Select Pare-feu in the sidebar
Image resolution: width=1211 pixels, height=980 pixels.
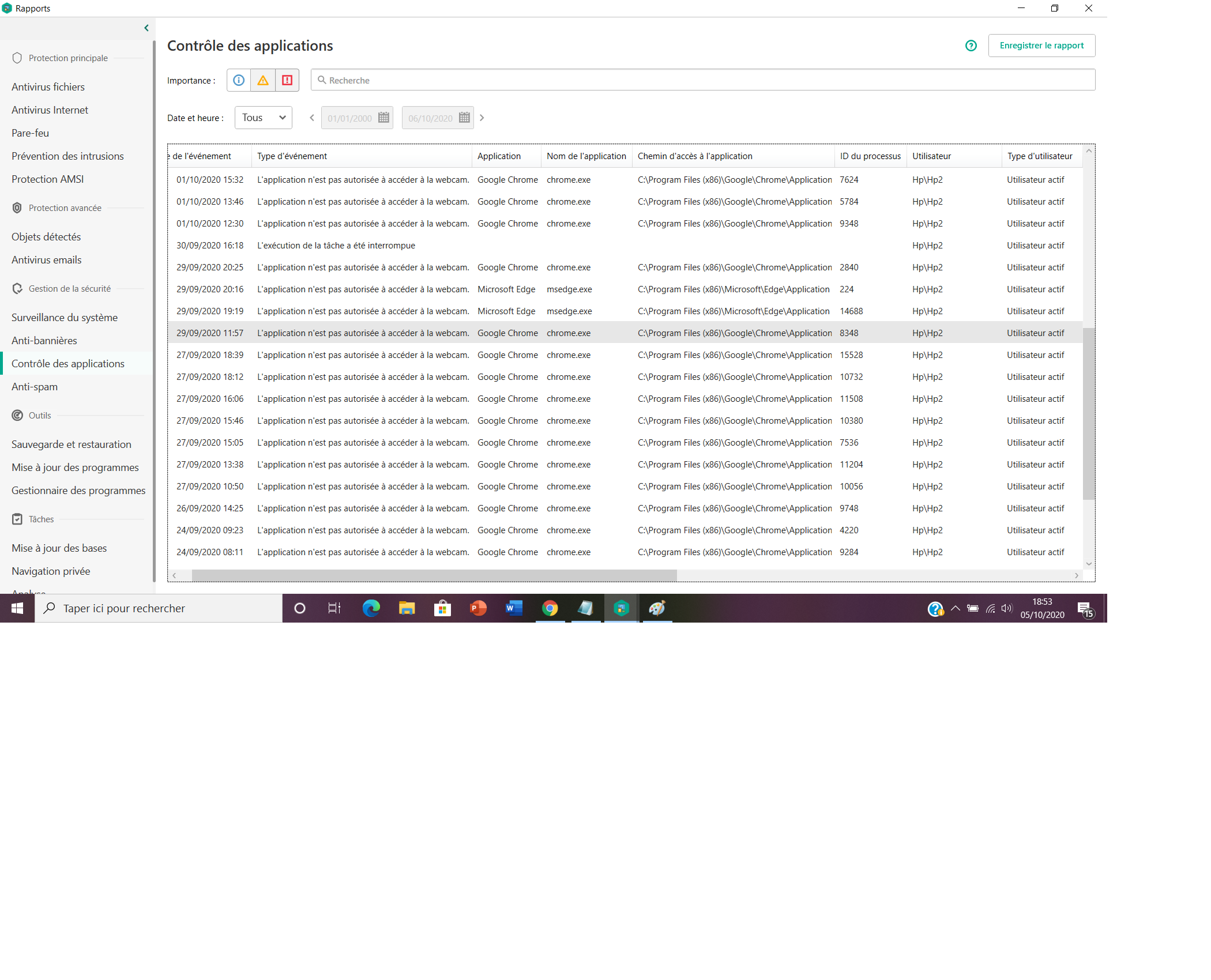tap(30, 133)
